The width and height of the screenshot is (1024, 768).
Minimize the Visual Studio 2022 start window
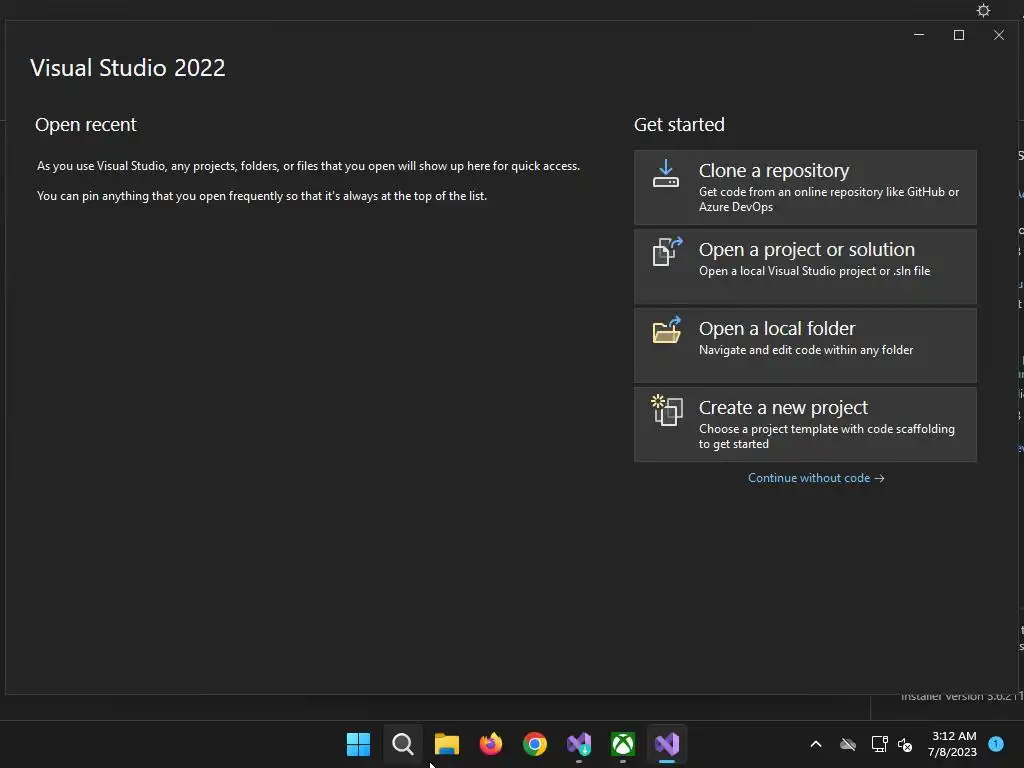point(919,35)
